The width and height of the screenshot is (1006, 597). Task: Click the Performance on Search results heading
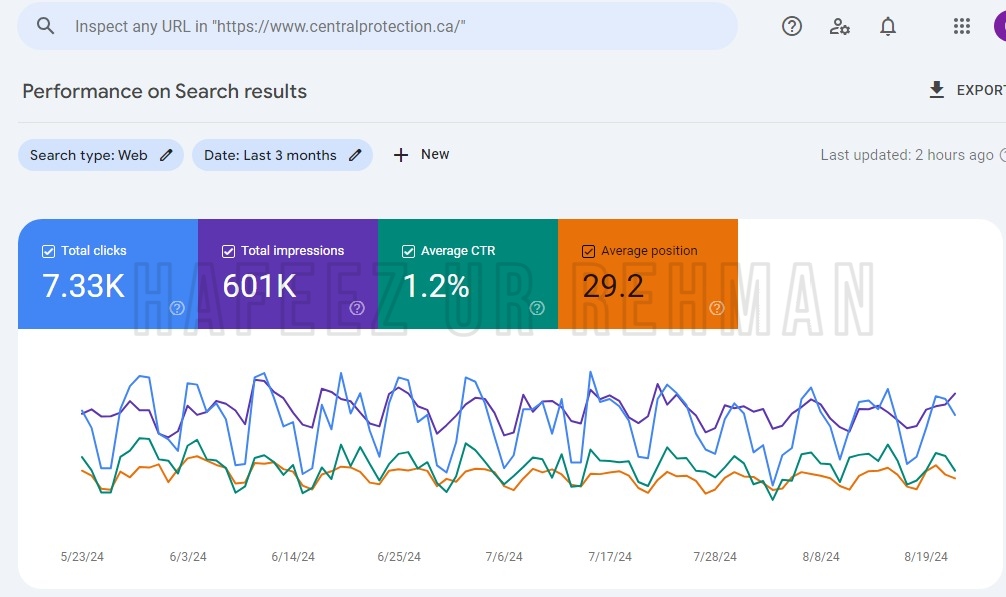[164, 91]
